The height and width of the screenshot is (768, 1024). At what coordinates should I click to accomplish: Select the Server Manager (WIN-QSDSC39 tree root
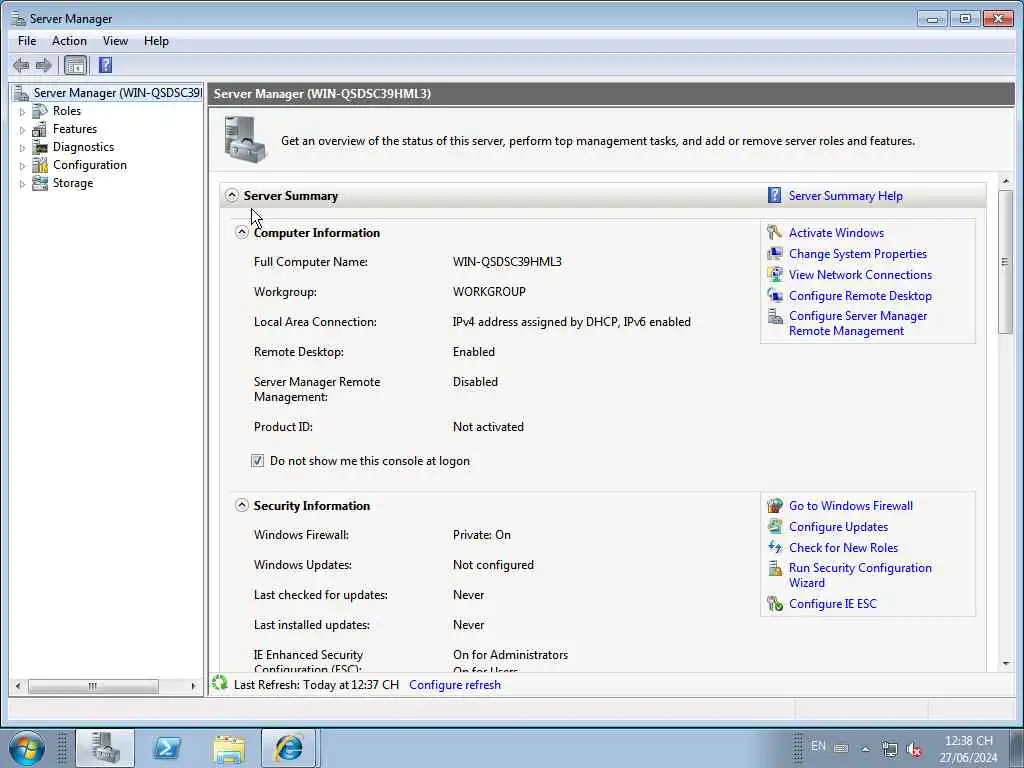118,93
